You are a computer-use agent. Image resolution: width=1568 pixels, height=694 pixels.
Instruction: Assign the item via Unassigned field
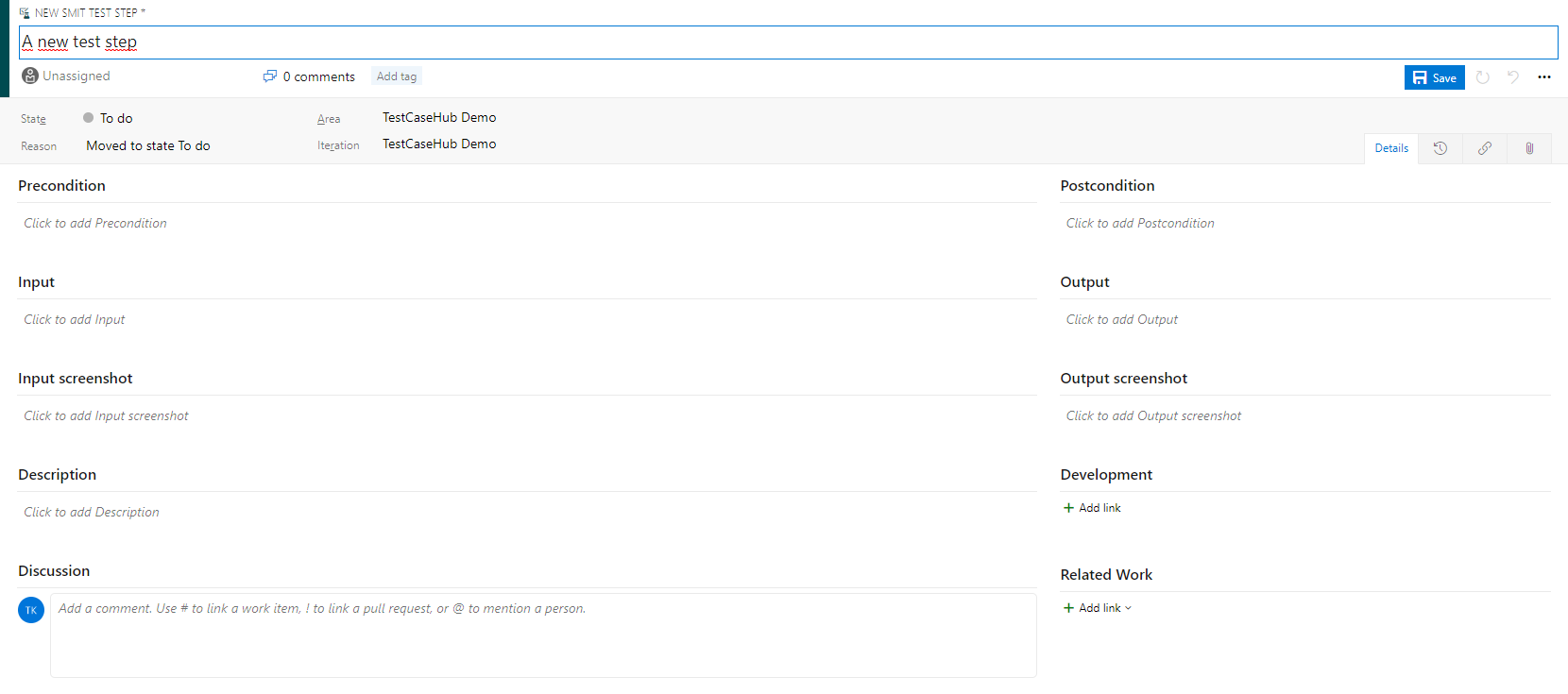coord(77,76)
